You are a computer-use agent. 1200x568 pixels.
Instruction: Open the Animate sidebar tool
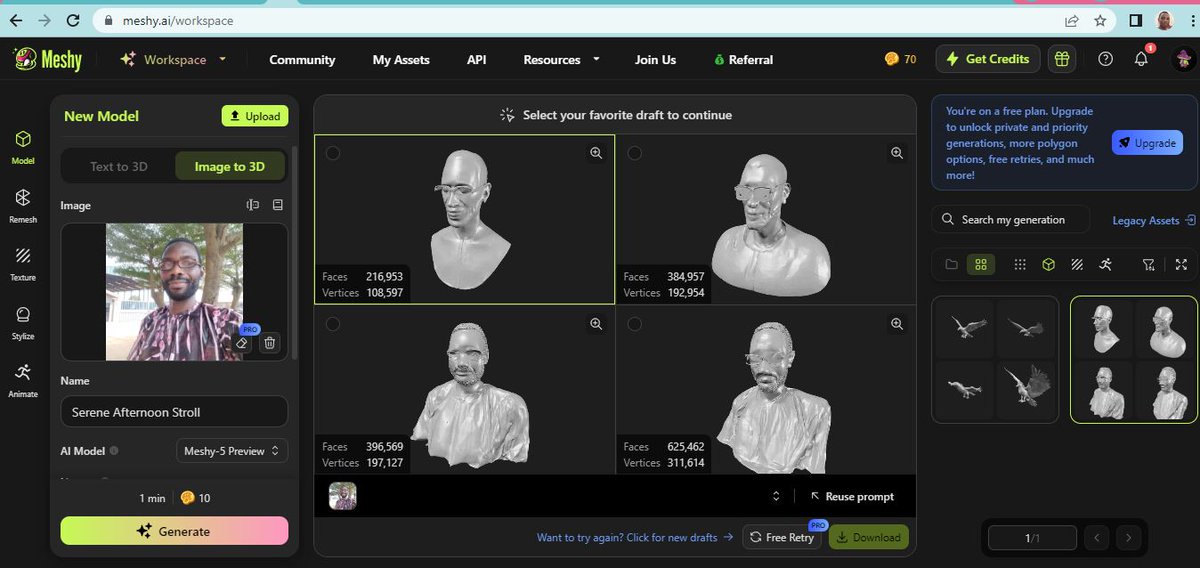pos(23,381)
